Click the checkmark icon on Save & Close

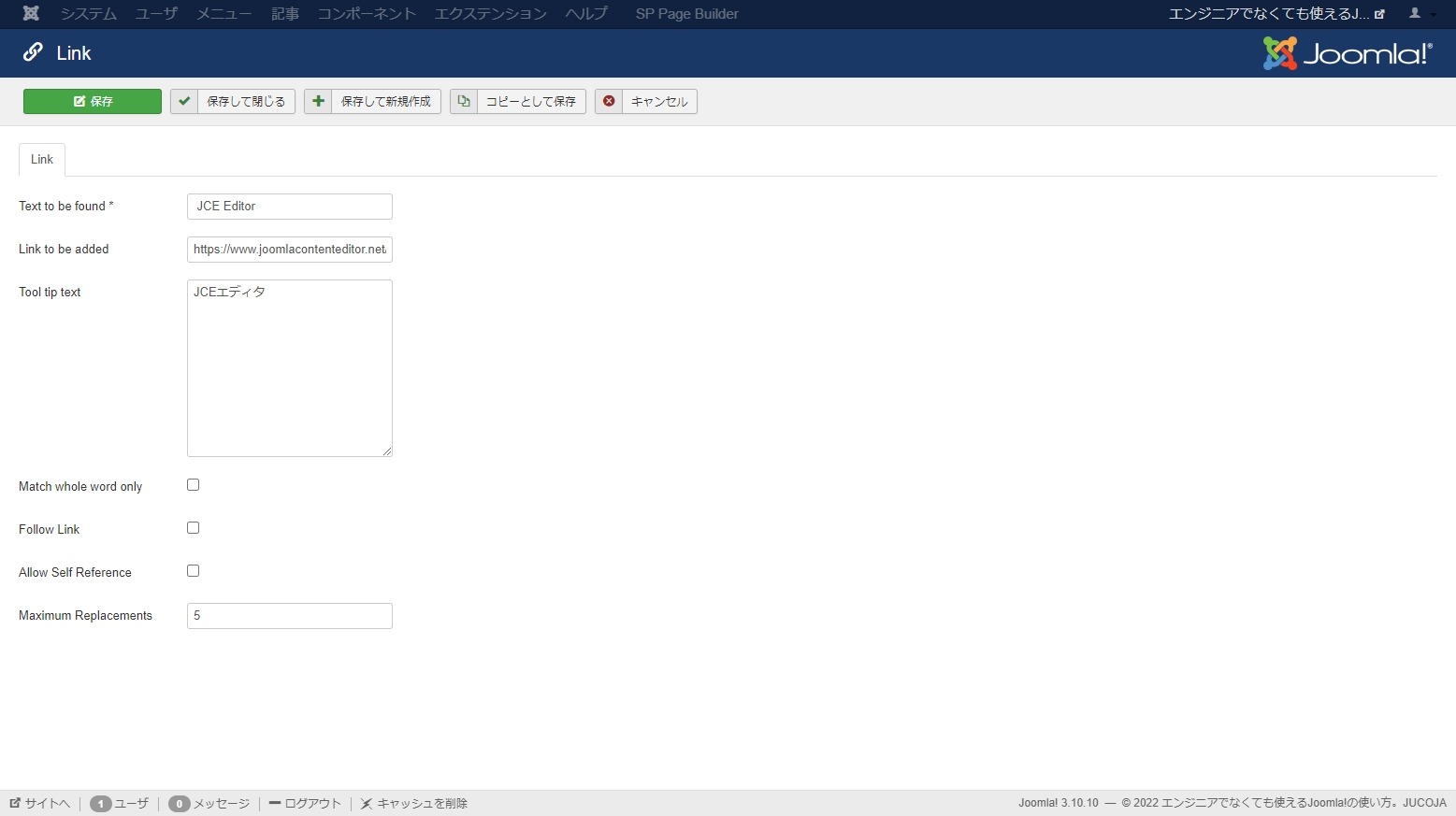[x=185, y=101]
